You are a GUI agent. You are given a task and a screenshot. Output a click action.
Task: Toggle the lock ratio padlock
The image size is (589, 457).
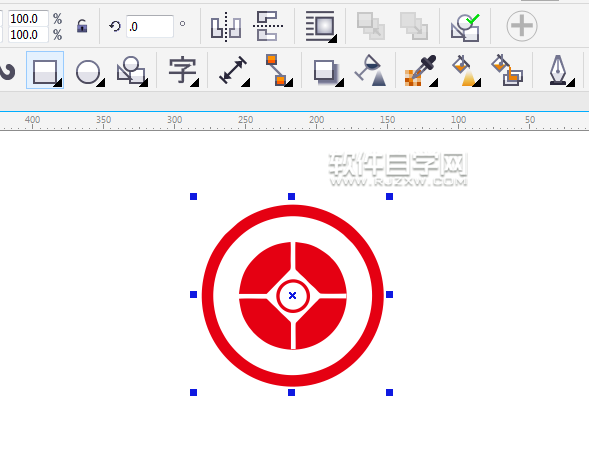coord(82,26)
